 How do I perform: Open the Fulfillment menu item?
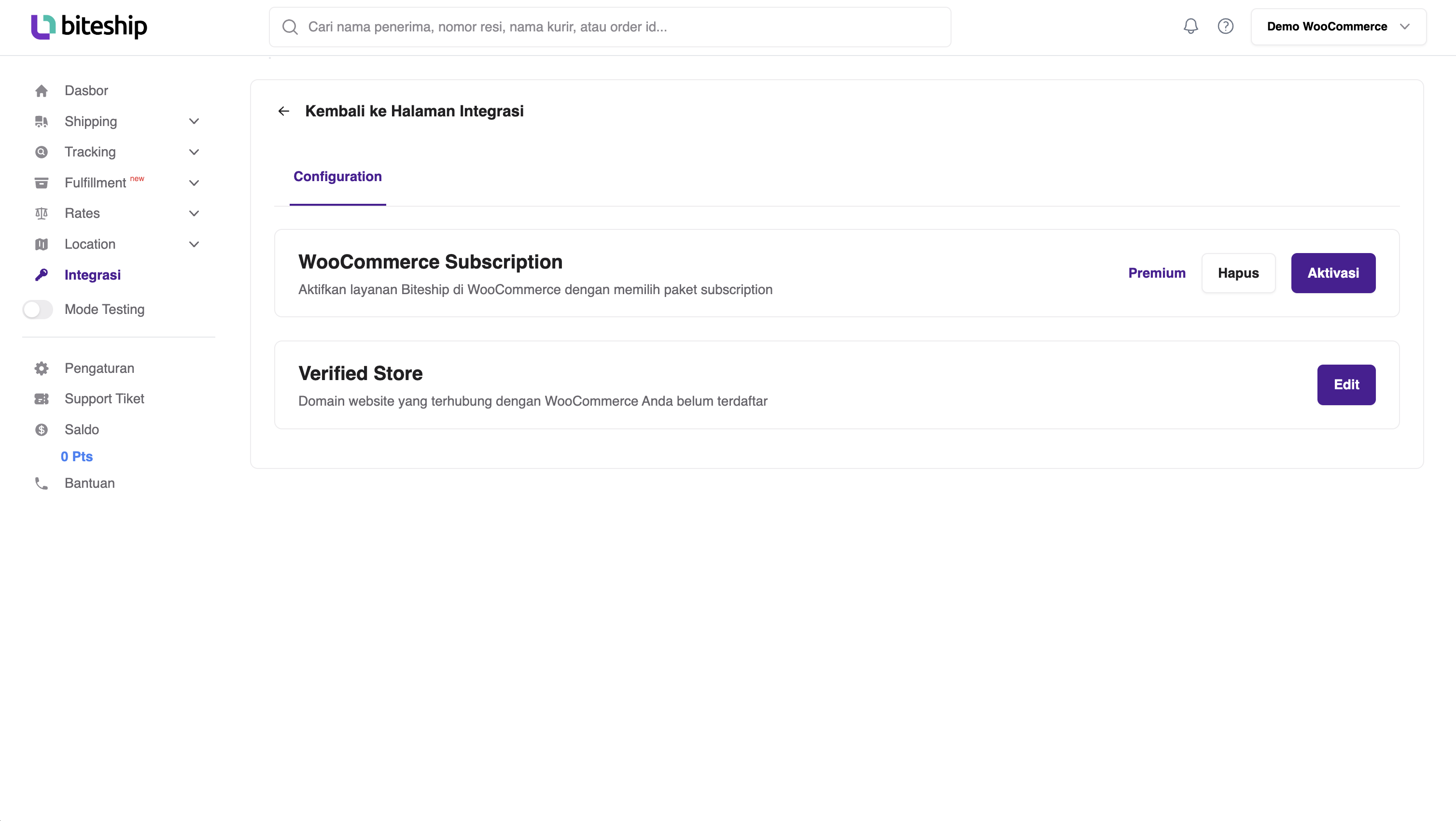click(95, 183)
